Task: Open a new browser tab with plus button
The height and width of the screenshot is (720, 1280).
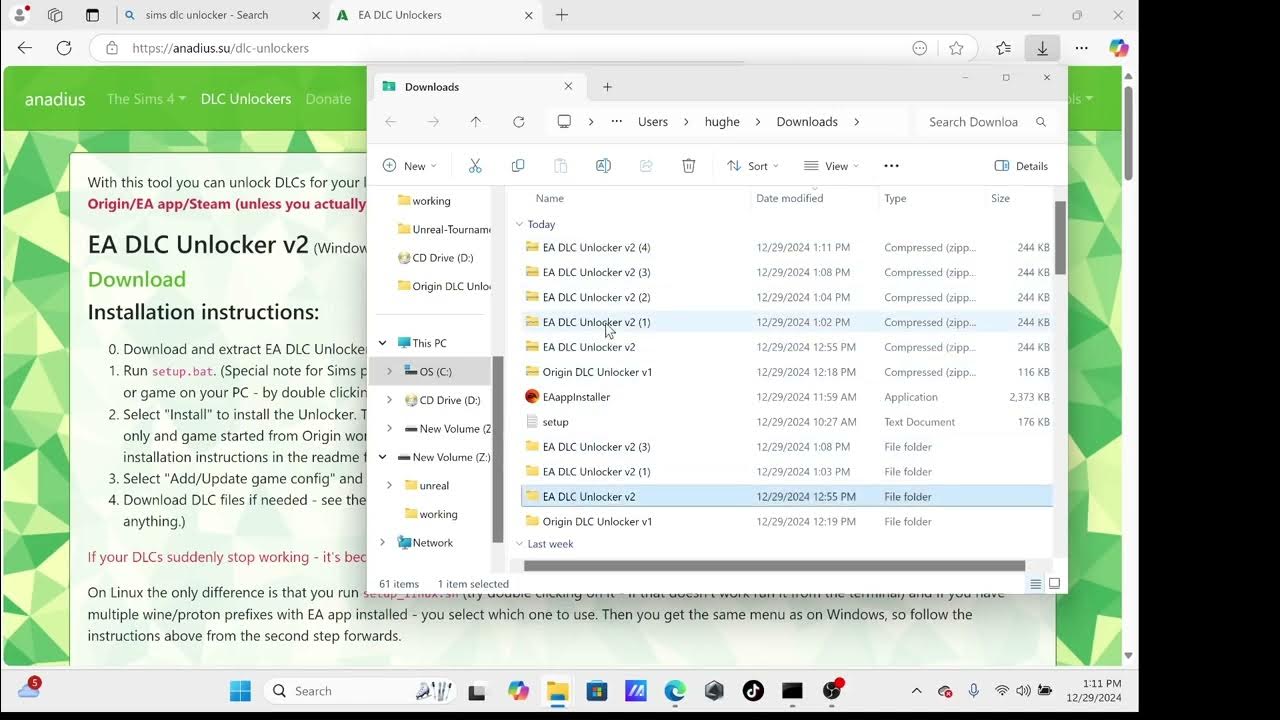Action: tap(562, 15)
